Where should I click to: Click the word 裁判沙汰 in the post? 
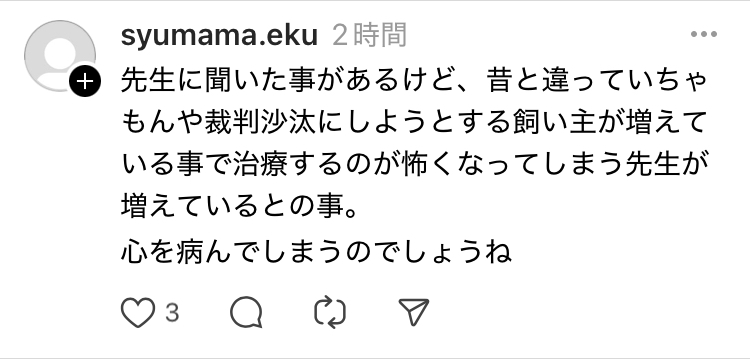tap(260, 123)
